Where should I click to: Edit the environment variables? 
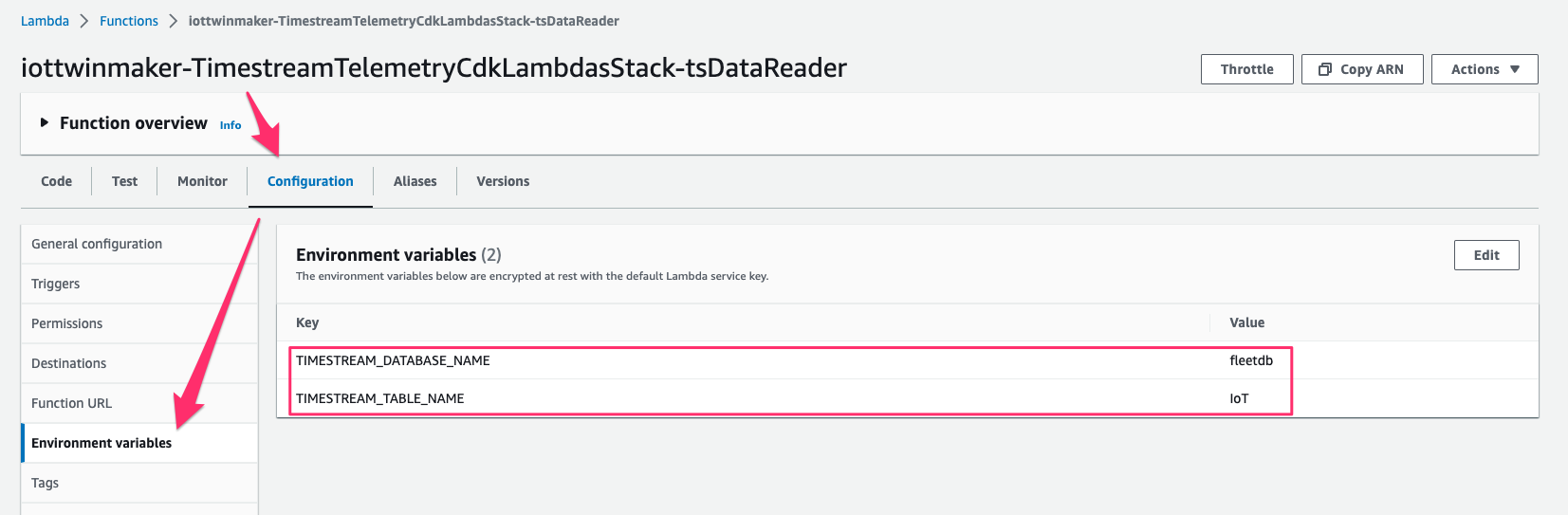(1486, 255)
